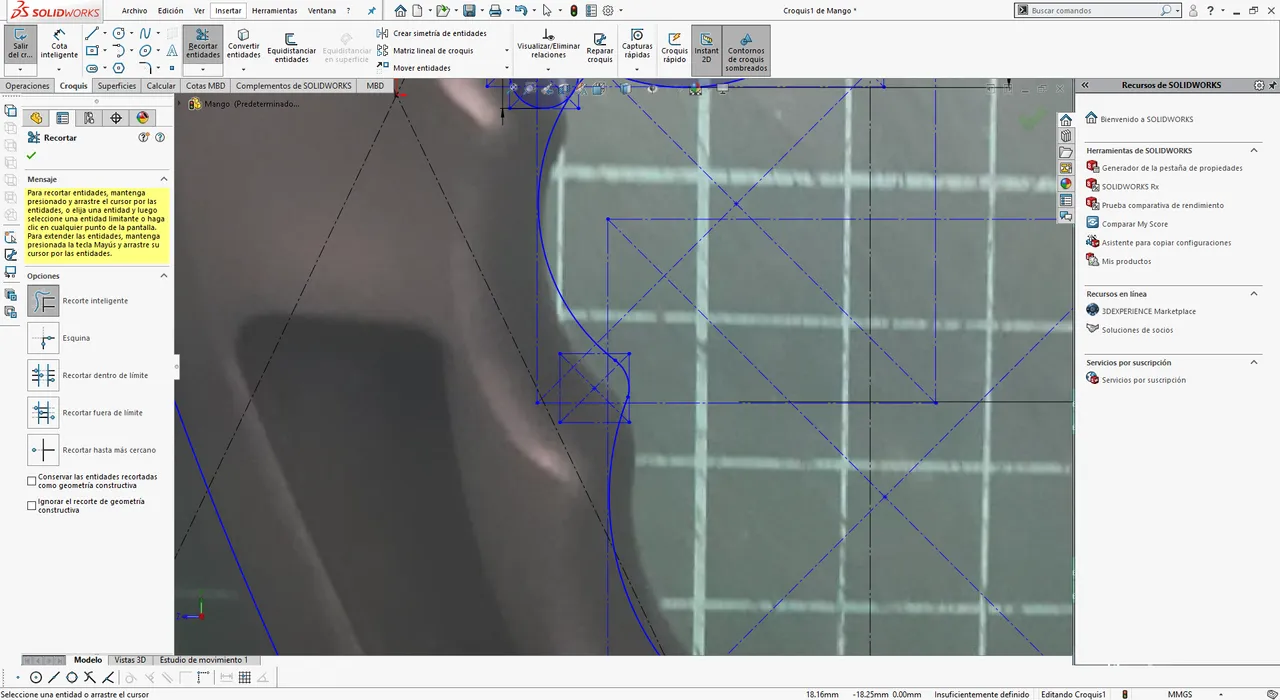
Task: Switch to the Operaciones tab
Action: 27,86
